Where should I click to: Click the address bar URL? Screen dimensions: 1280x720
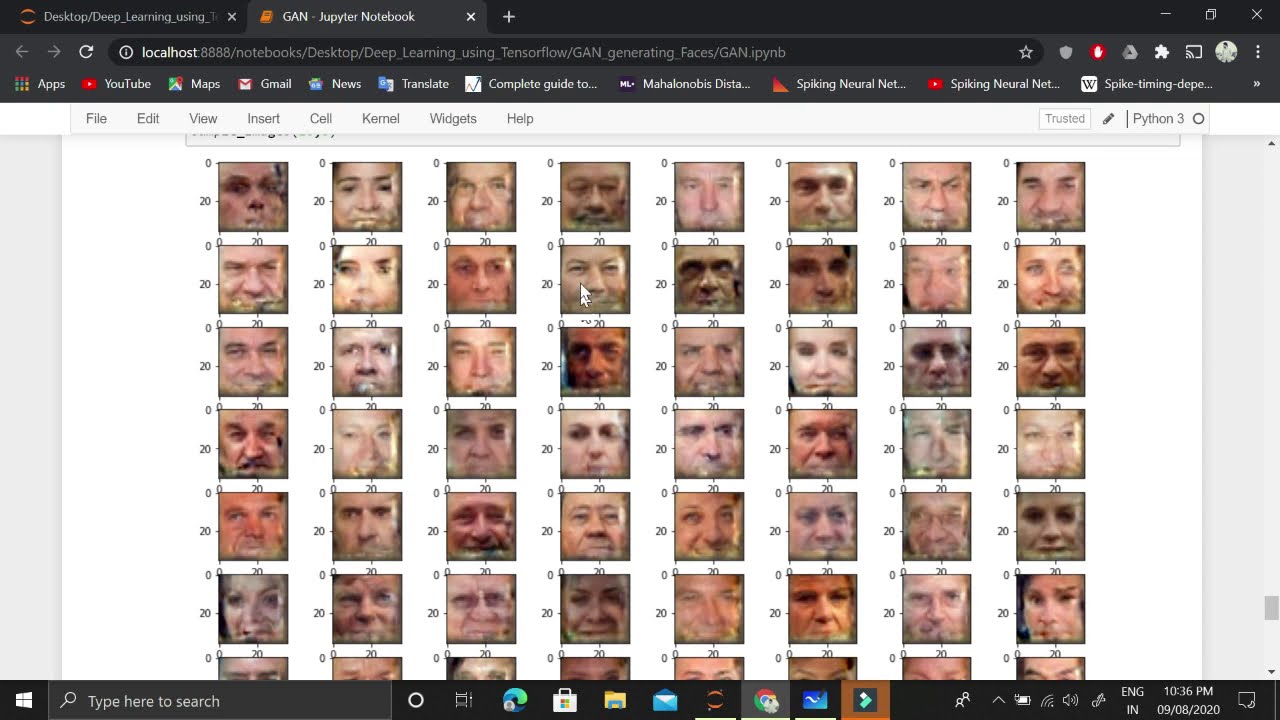point(464,52)
